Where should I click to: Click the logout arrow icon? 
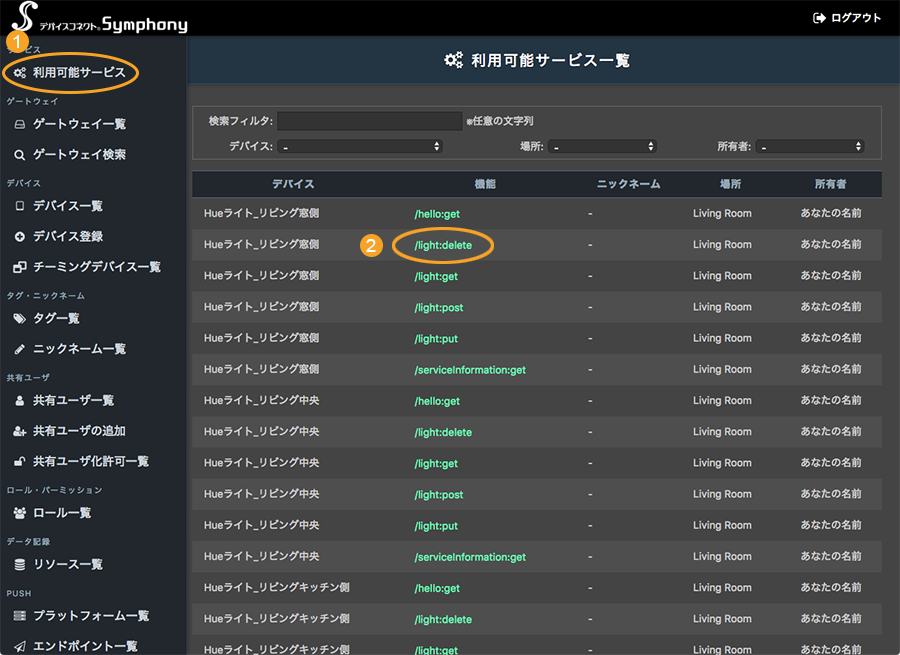tap(819, 18)
